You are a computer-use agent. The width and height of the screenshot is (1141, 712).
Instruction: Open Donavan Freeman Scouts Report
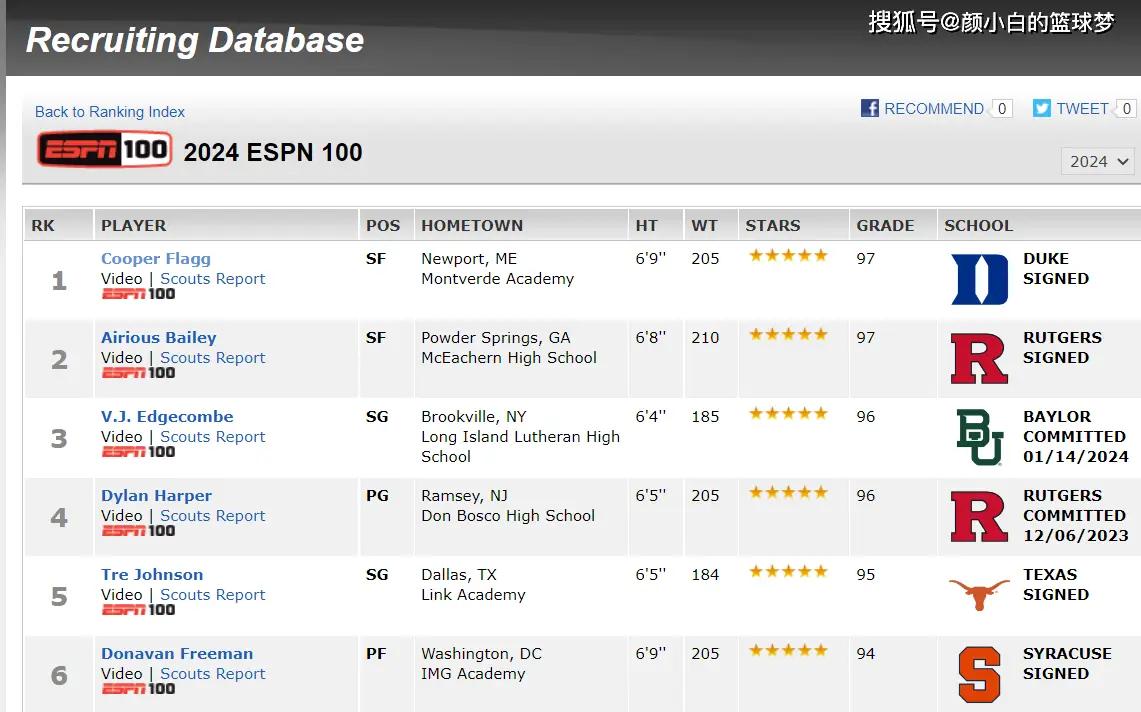(212, 674)
